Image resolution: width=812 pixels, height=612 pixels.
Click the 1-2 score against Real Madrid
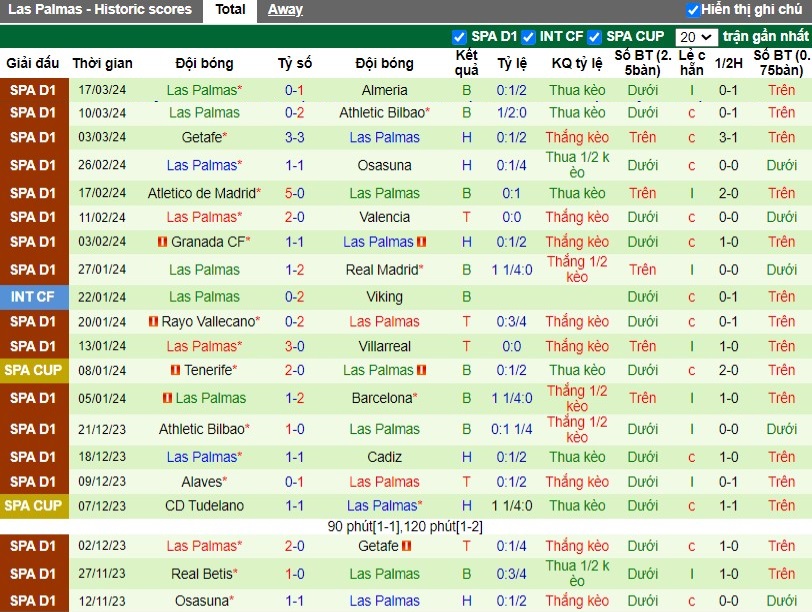(294, 270)
